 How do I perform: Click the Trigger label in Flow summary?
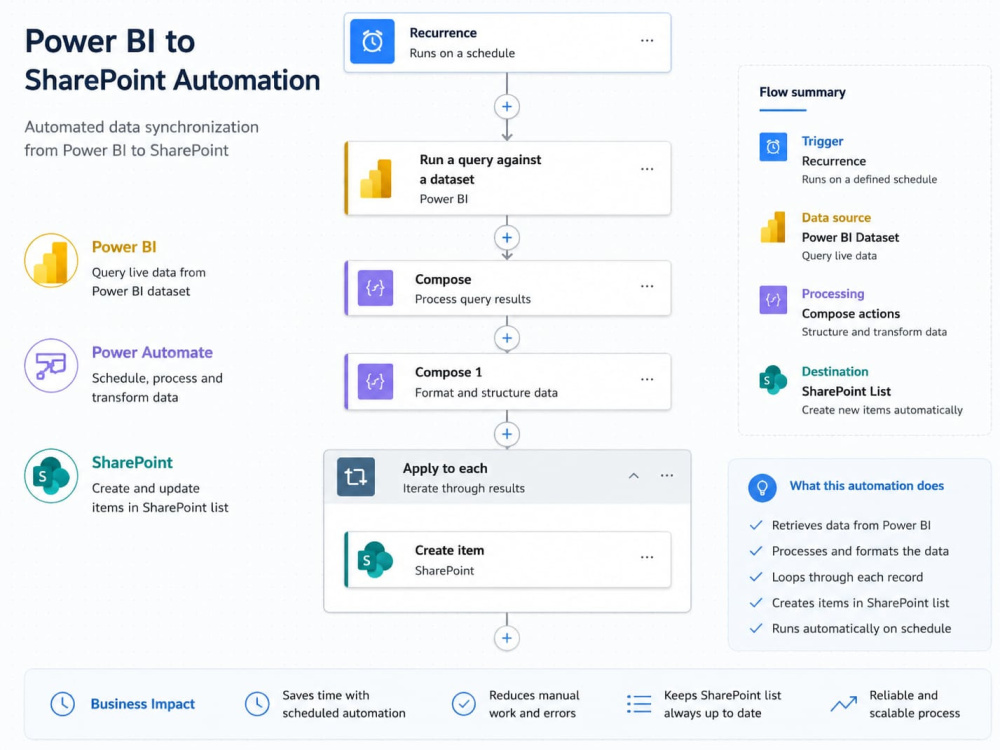click(822, 142)
